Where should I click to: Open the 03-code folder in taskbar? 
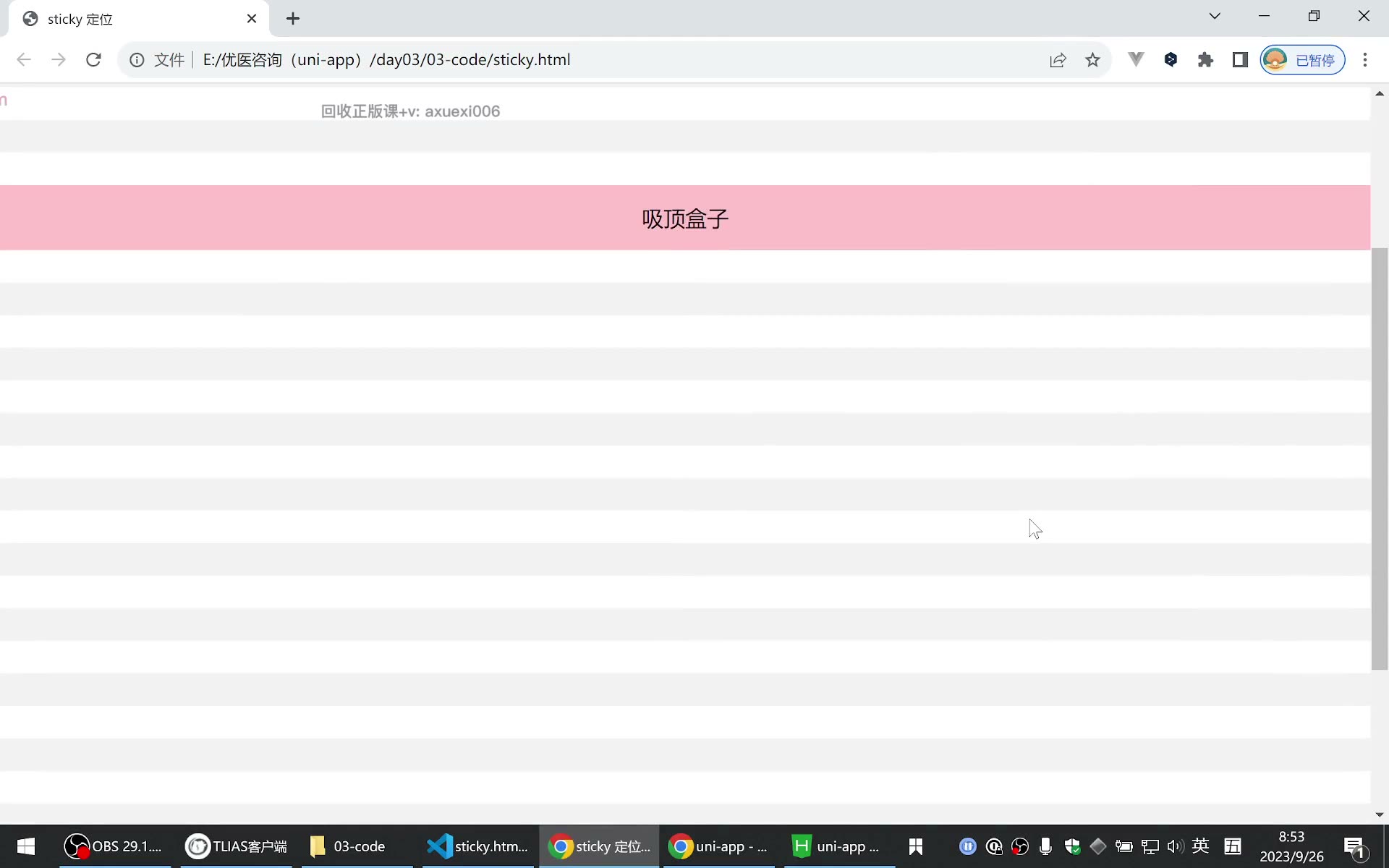tap(357, 846)
